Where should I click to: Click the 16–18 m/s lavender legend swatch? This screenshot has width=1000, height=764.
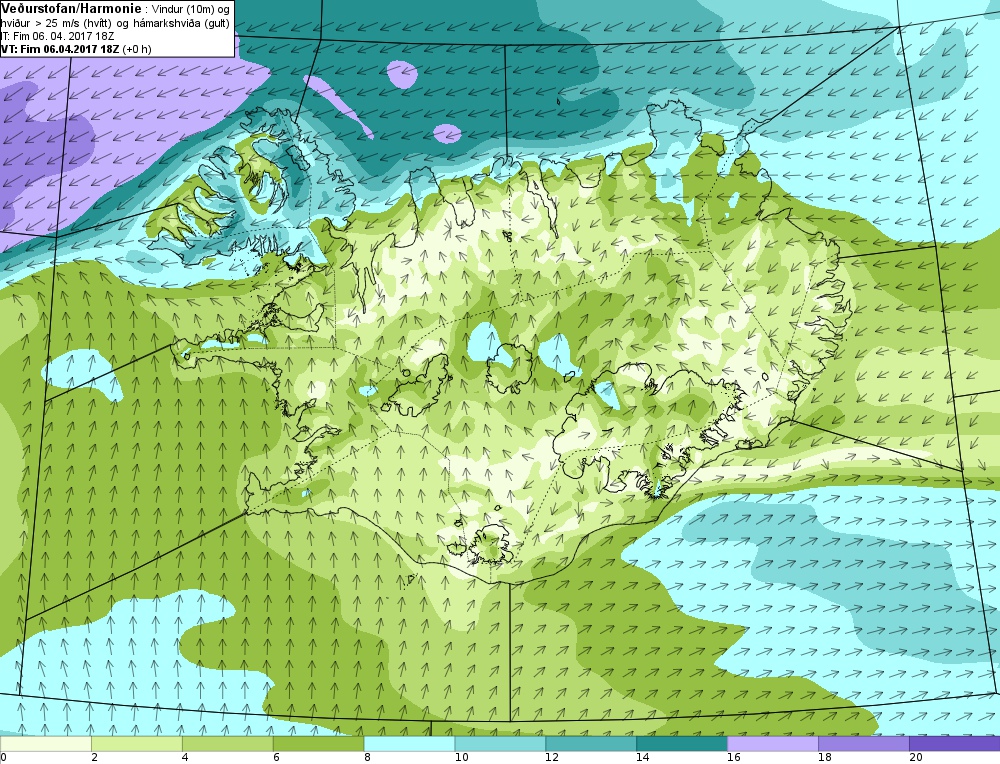pos(773,744)
